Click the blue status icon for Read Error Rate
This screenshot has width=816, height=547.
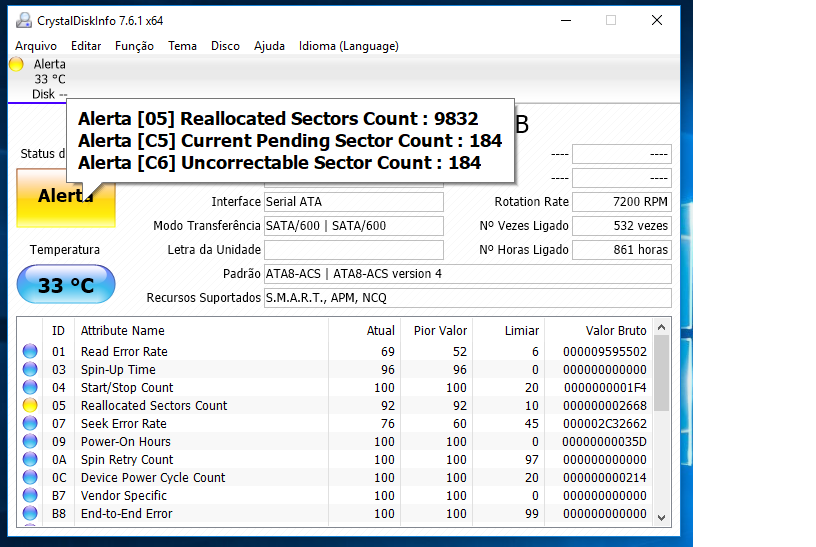(x=30, y=351)
